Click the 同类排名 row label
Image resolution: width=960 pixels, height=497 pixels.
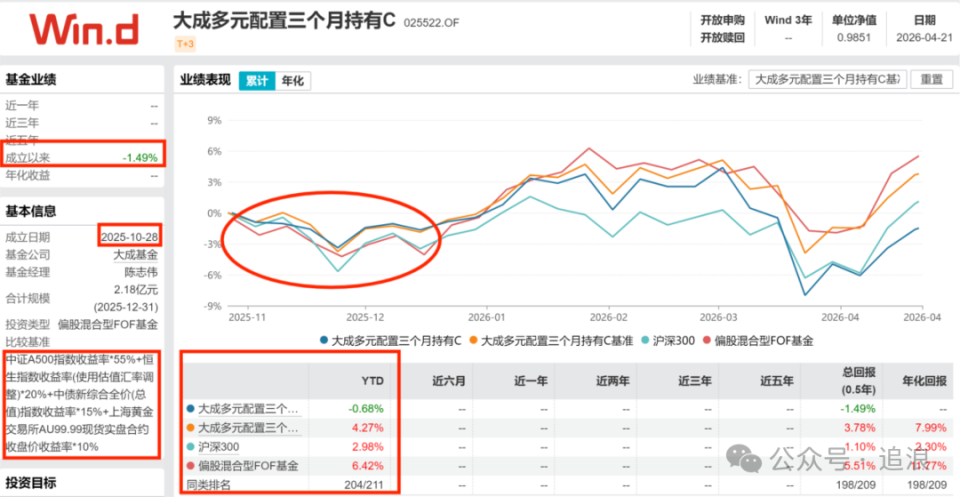[x=208, y=486]
